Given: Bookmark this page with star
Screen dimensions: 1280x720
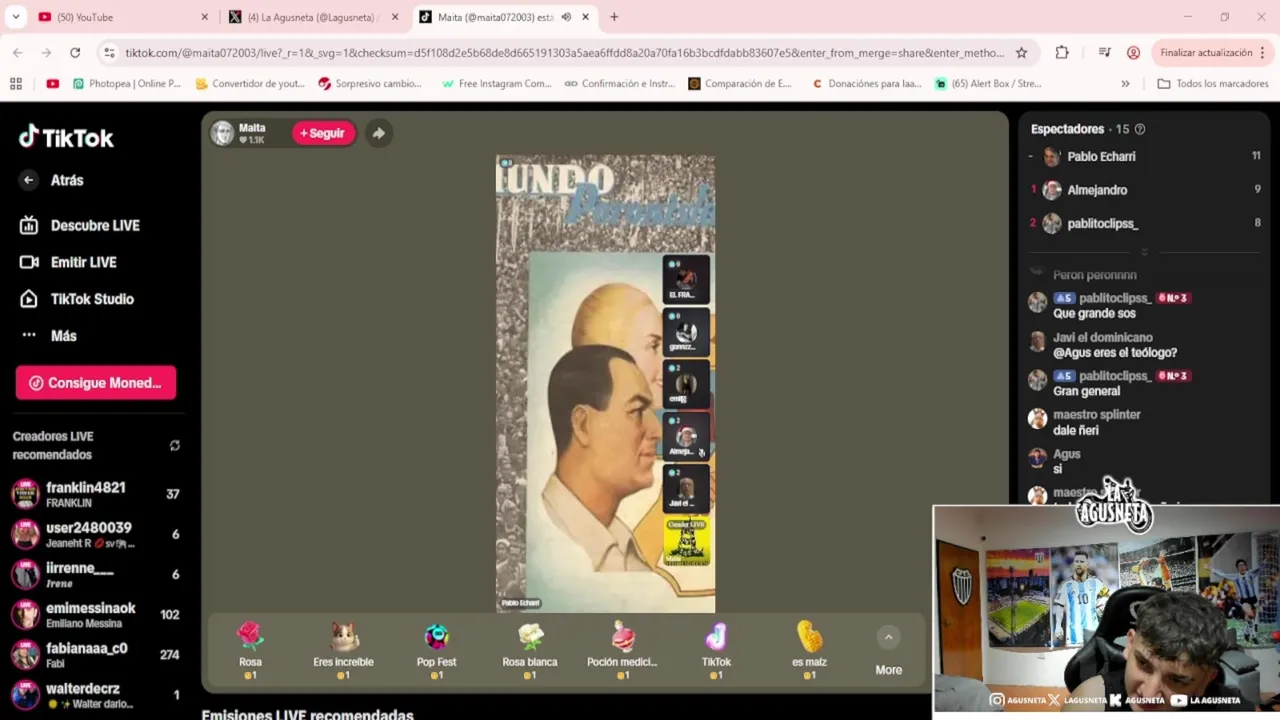Looking at the screenshot, I should [x=1021, y=53].
